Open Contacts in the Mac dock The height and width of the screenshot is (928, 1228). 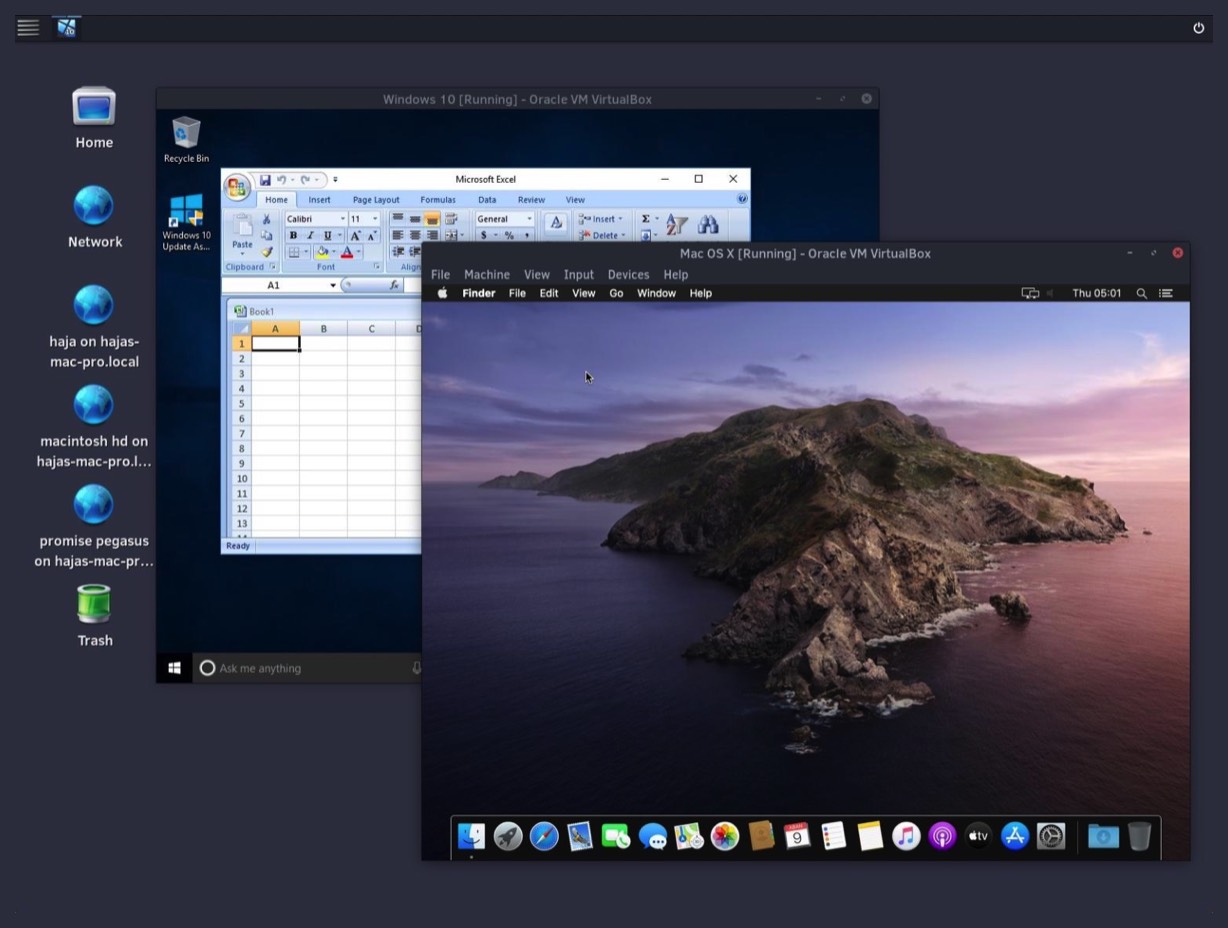(x=761, y=836)
